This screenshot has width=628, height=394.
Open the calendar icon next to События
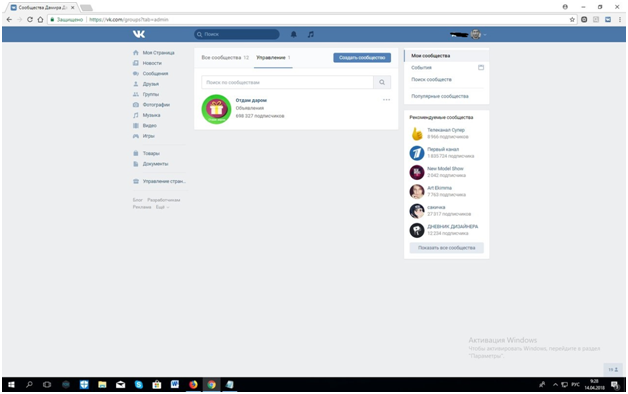481,67
